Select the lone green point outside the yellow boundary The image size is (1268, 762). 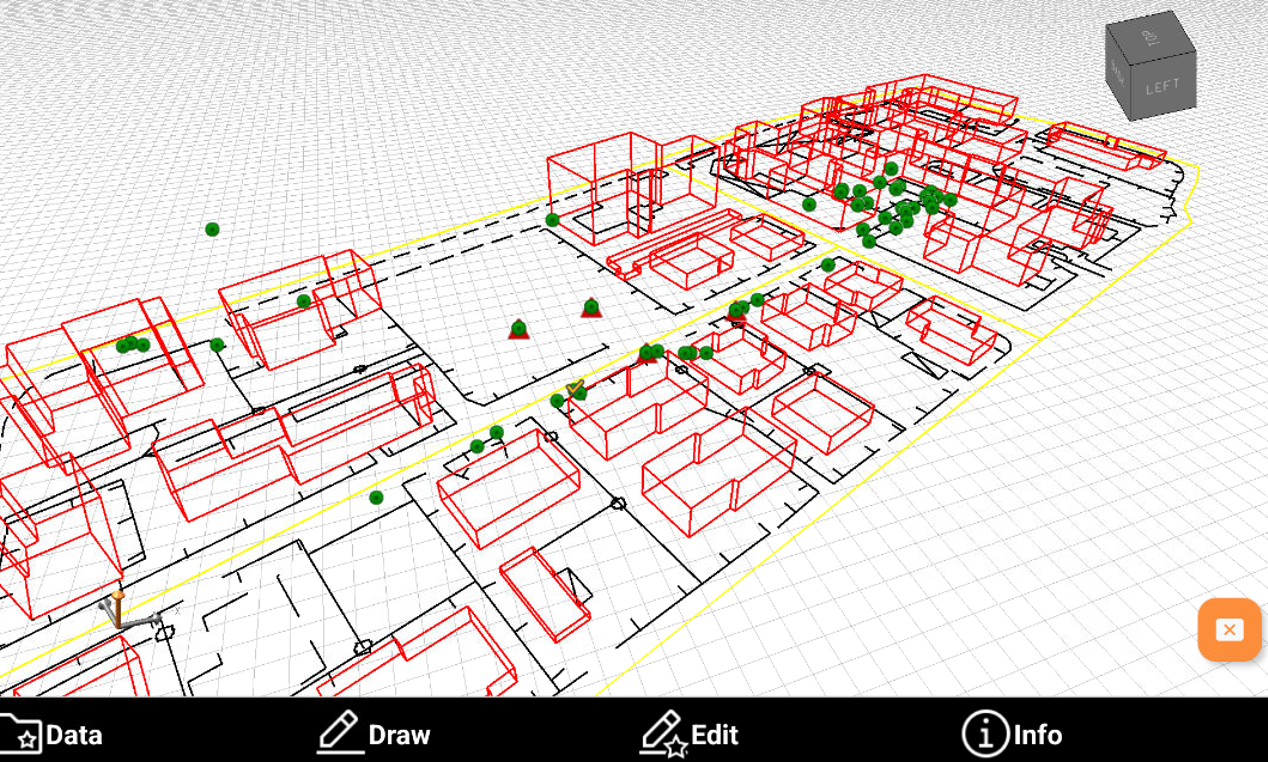212,229
